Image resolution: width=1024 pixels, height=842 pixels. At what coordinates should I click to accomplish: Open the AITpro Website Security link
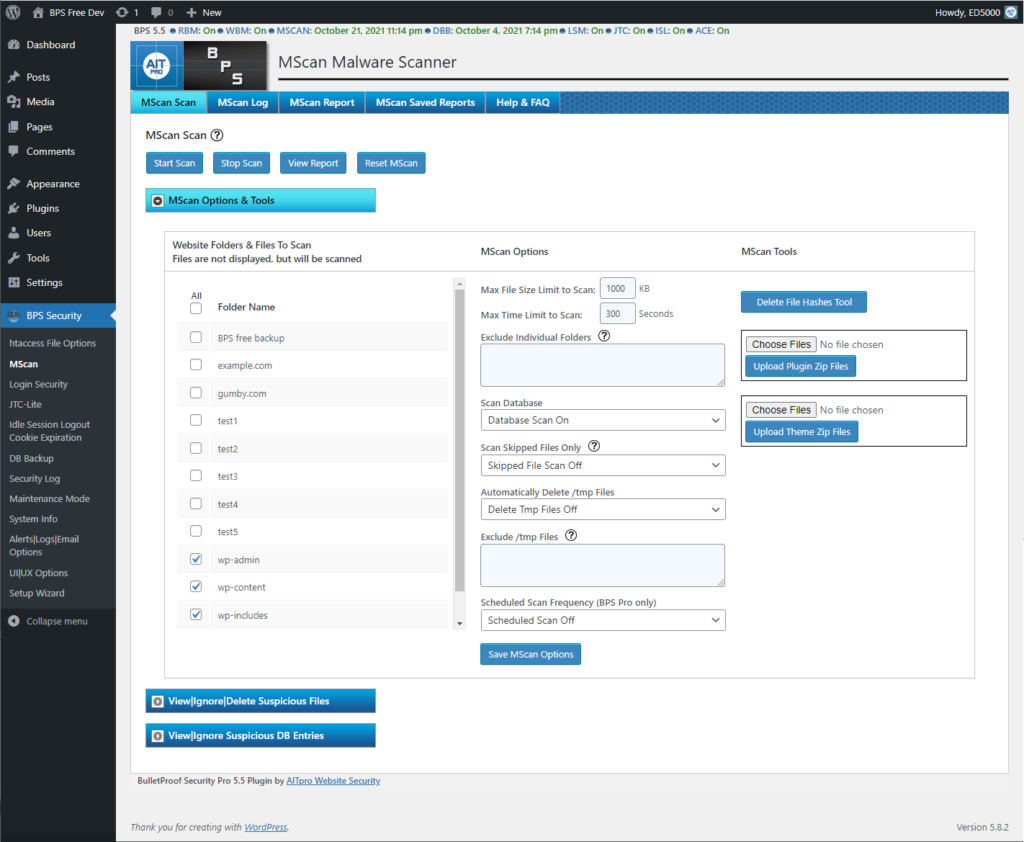[333, 781]
